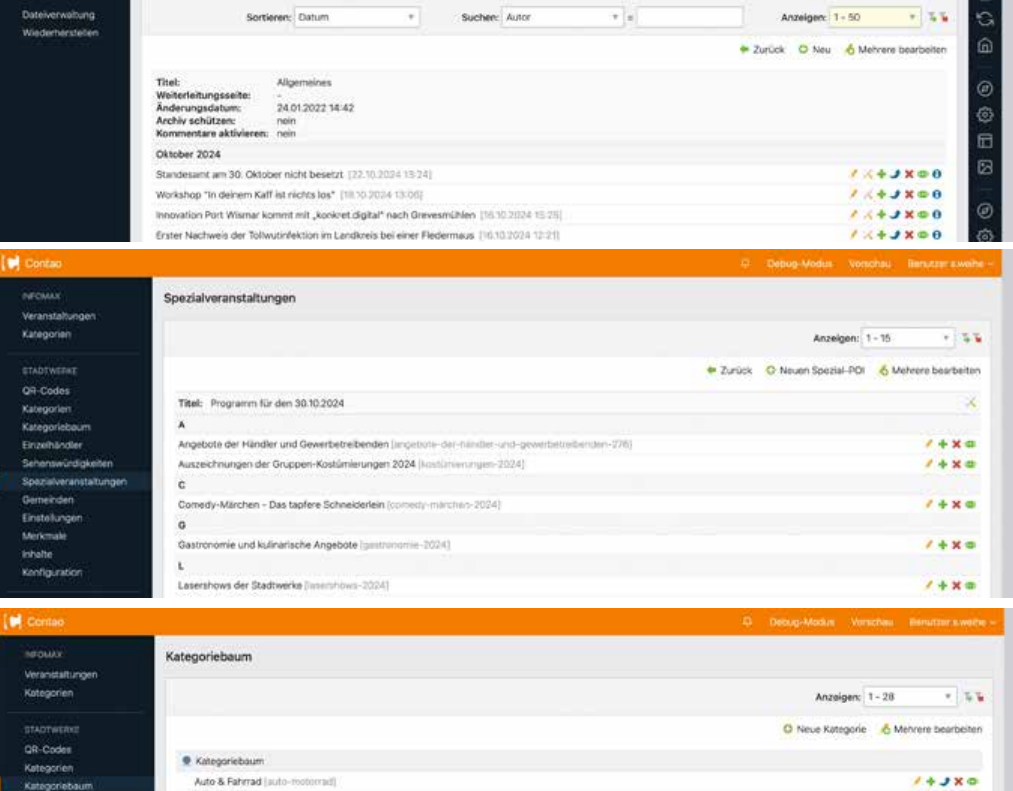Click the search text field next to Autor

pyautogui.click(x=690, y=17)
